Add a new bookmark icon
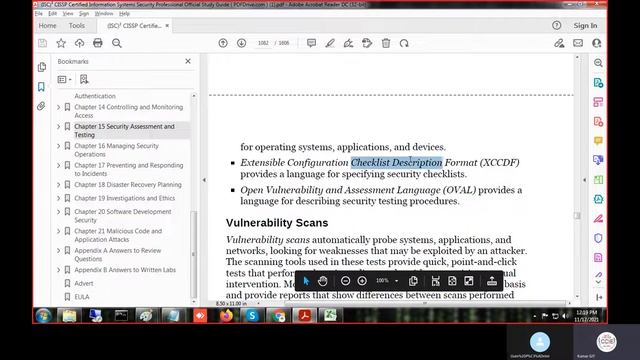Screen dimensions: 640x360 click(x=84, y=79)
